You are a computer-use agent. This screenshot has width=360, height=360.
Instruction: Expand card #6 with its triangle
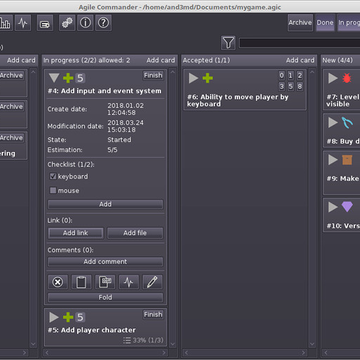click(x=193, y=78)
